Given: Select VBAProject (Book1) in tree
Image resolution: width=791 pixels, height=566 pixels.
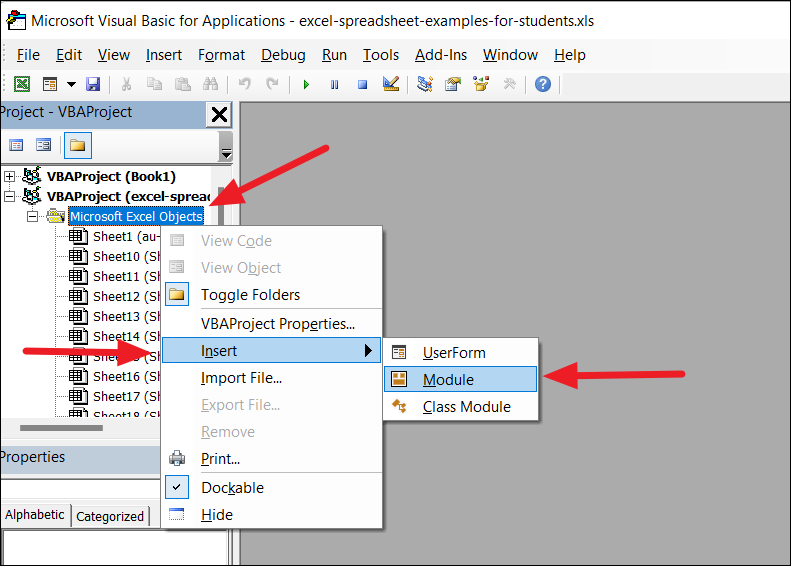Looking at the screenshot, I should (111, 177).
